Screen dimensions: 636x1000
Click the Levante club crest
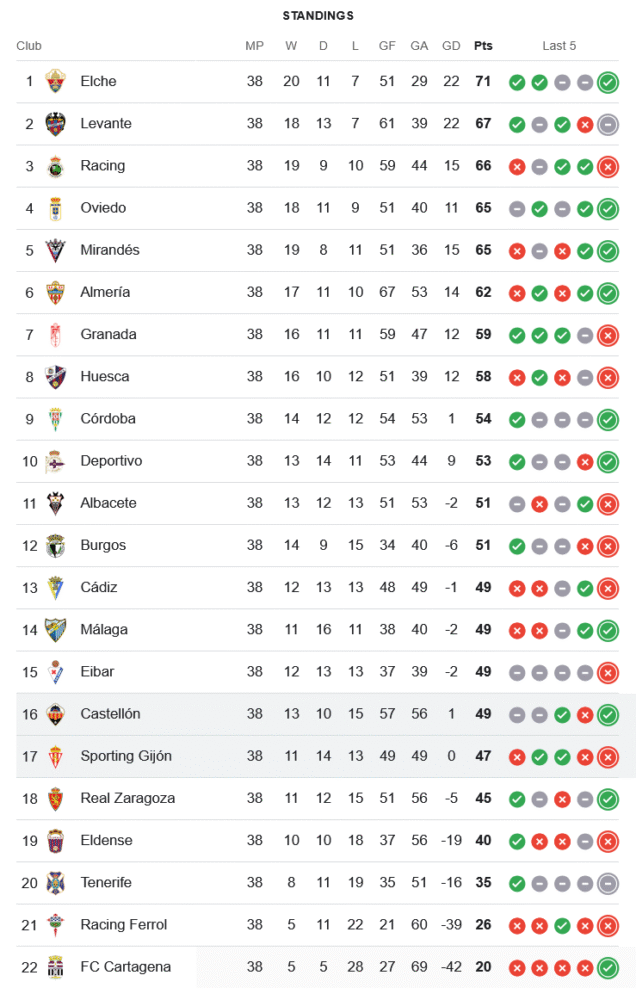tap(56, 124)
